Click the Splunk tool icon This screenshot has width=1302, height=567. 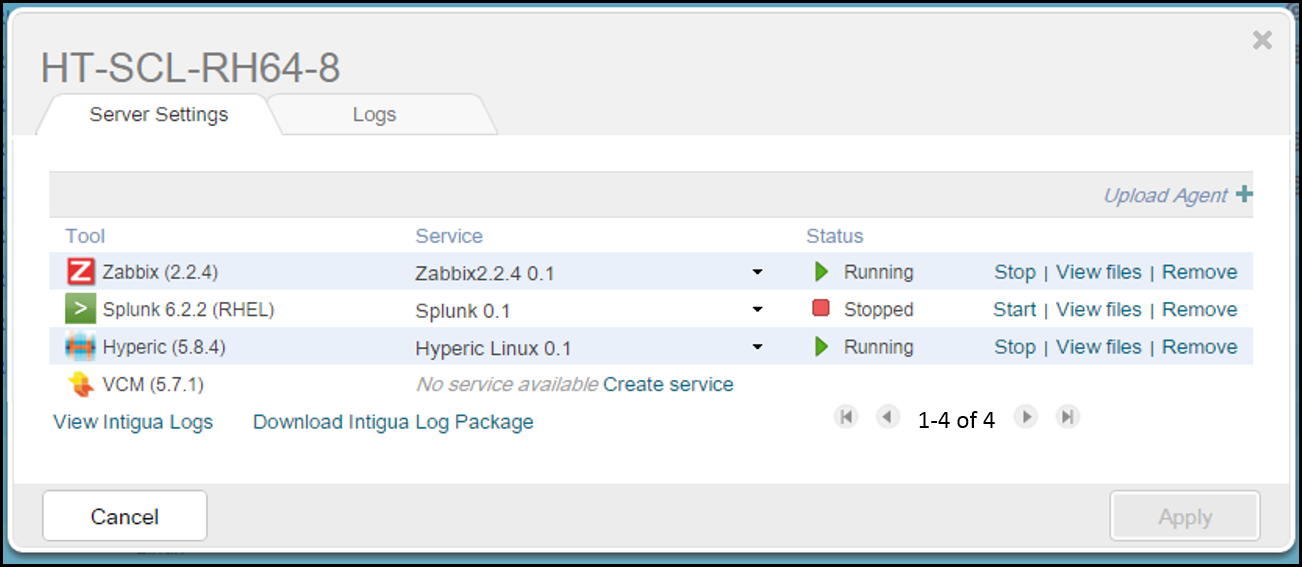tap(80, 309)
